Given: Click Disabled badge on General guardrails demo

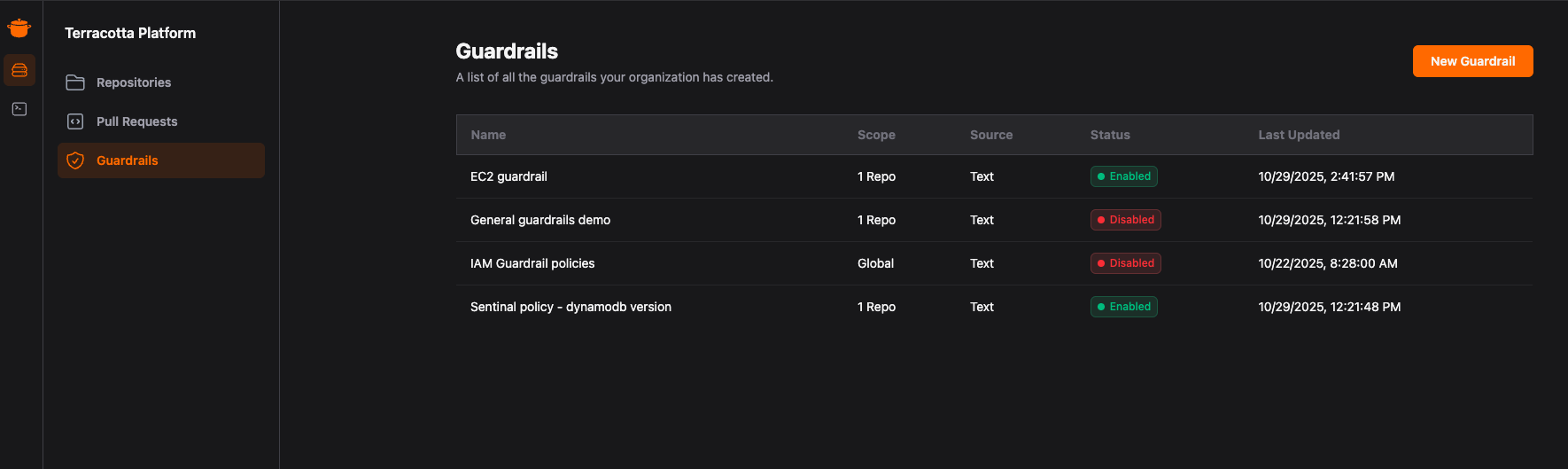Looking at the screenshot, I should click(1125, 220).
